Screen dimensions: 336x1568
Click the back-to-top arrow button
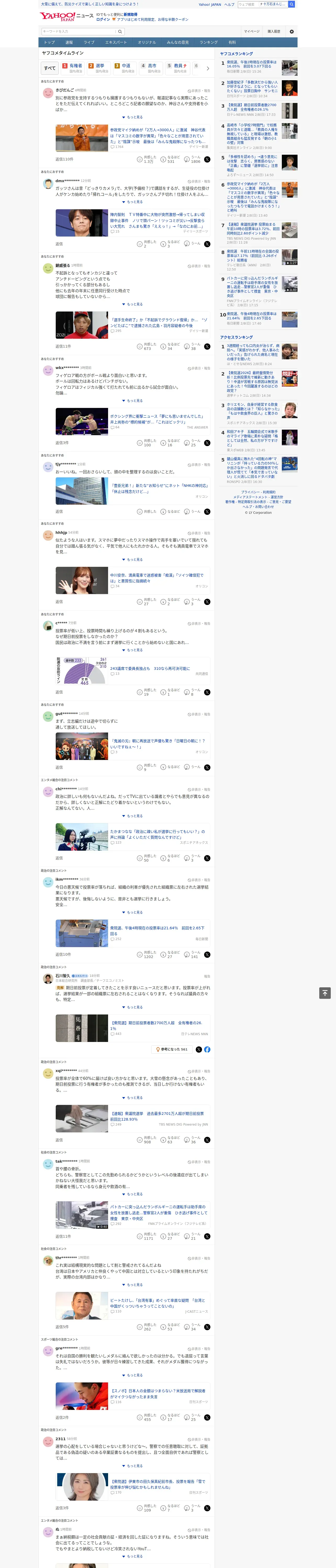(x=325, y=993)
